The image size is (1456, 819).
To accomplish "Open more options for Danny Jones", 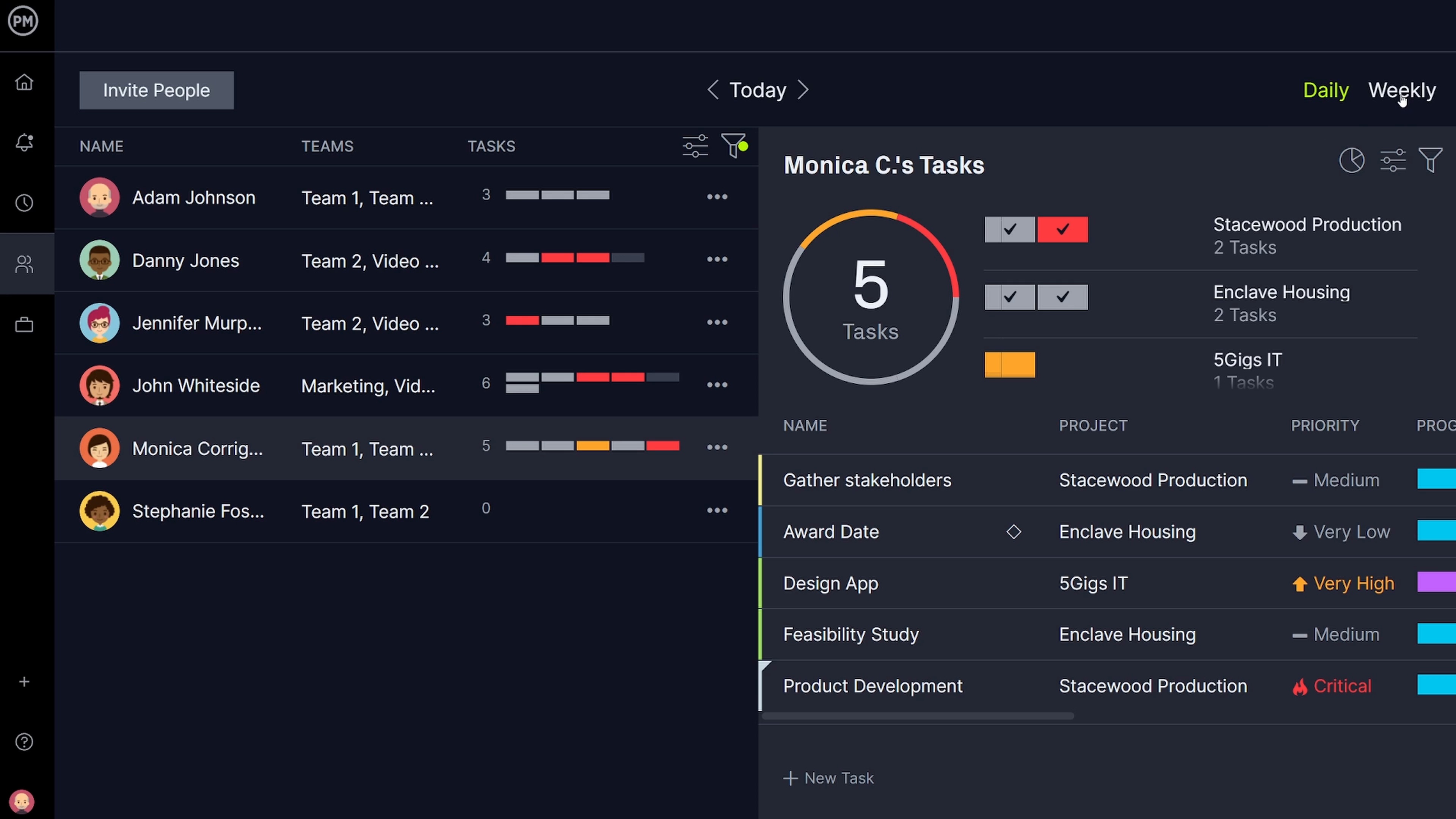I will 717,259.
